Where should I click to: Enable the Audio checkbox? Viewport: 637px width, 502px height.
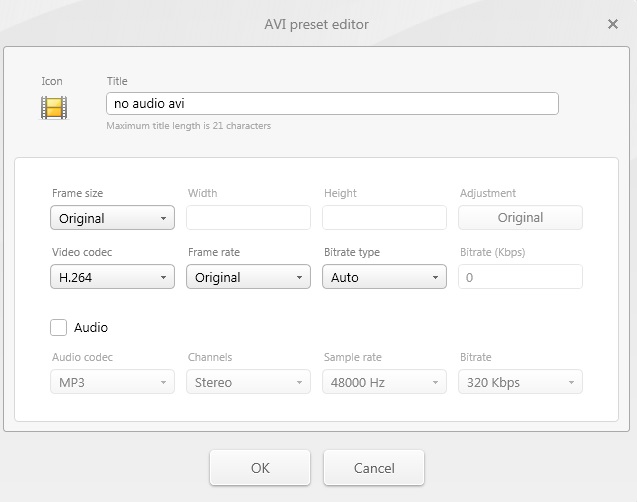(x=59, y=327)
